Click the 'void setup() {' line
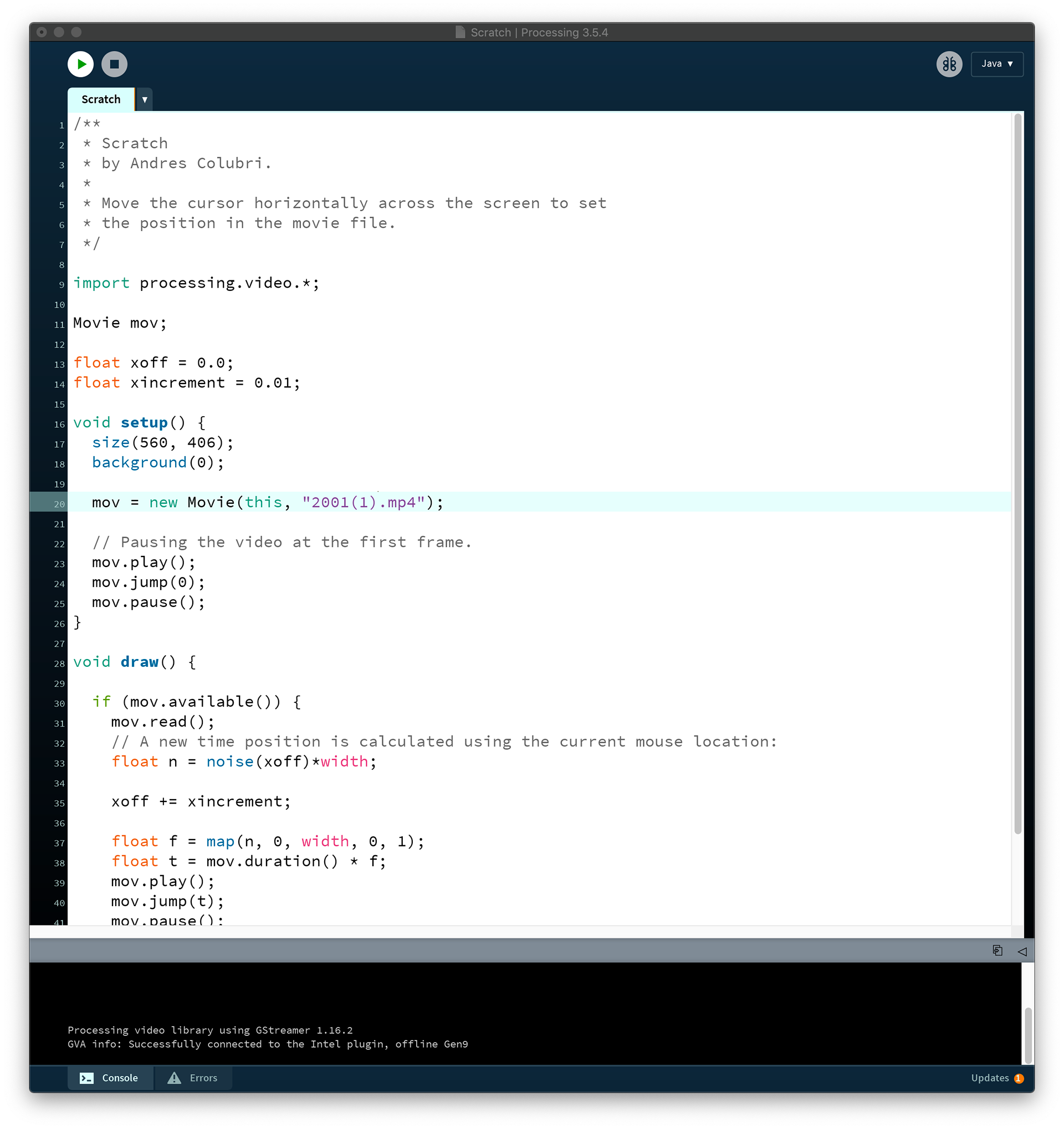Viewport: 1064px width, 1129px height. tap(139, 422)
